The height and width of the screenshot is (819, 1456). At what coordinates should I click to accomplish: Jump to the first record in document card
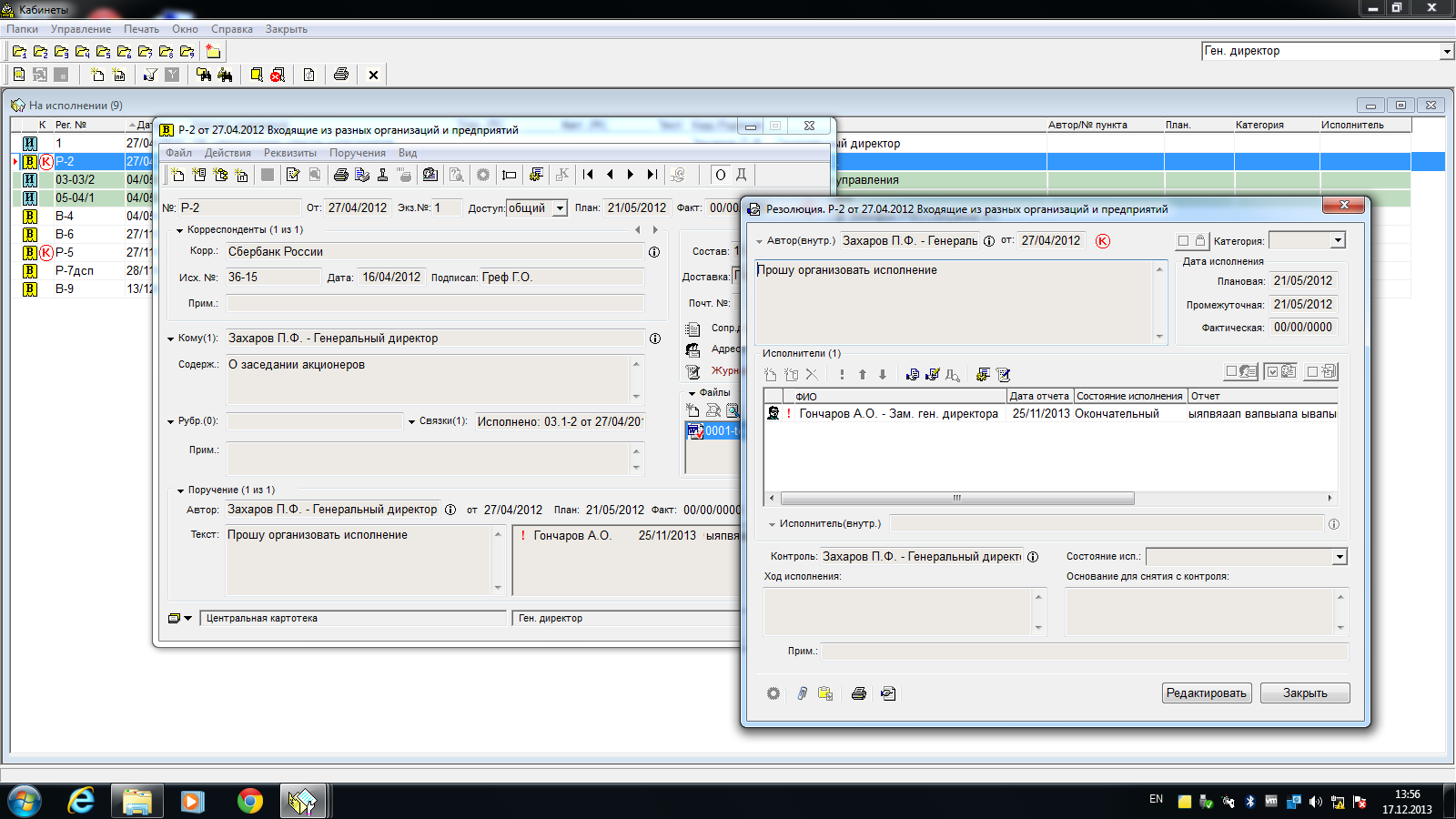[x=588, y=175]
